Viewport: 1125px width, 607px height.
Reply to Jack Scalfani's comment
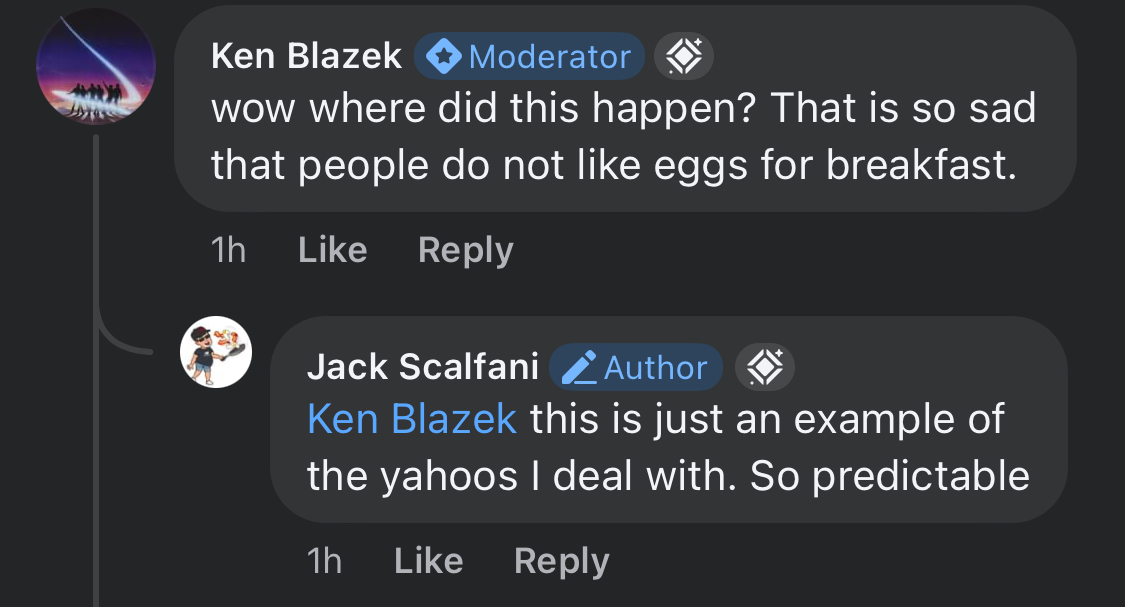(562, 562)
